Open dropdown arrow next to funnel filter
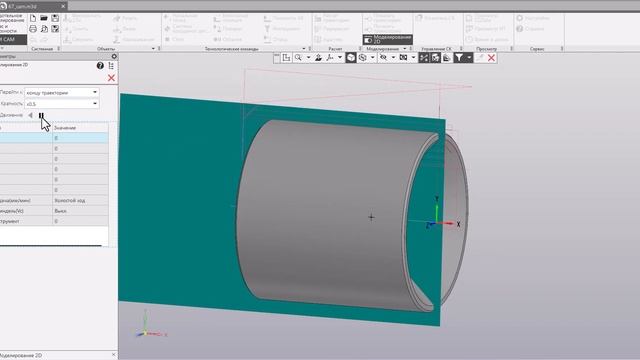This screenshot has width=640, height=360. point(469,58)
